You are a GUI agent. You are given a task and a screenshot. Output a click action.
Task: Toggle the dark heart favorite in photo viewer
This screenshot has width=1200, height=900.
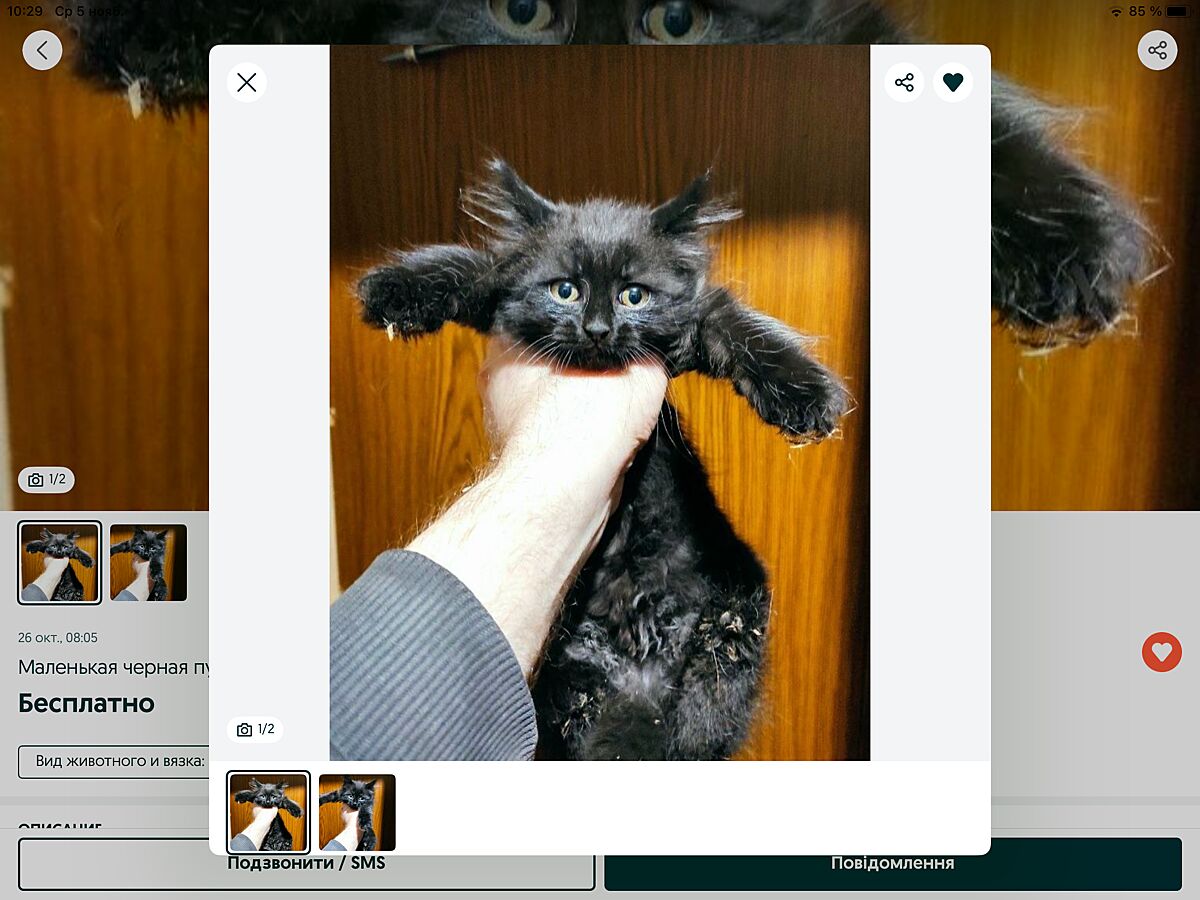pos(953,83)
